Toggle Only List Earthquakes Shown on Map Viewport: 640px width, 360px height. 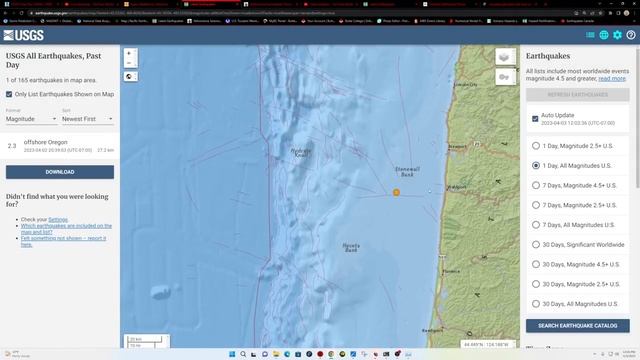tap(9, 94)
